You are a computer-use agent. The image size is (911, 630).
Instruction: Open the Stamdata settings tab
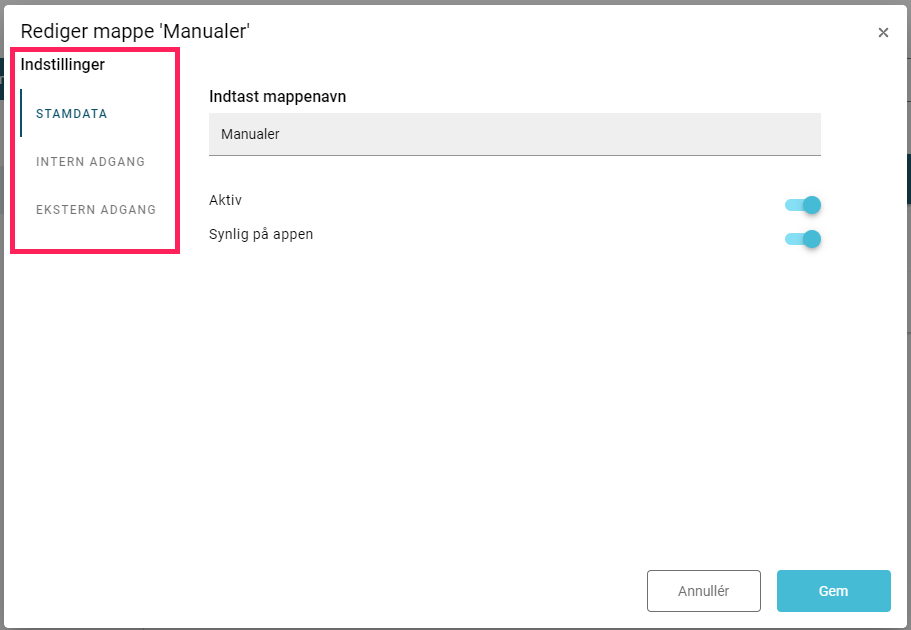[71, 113]
